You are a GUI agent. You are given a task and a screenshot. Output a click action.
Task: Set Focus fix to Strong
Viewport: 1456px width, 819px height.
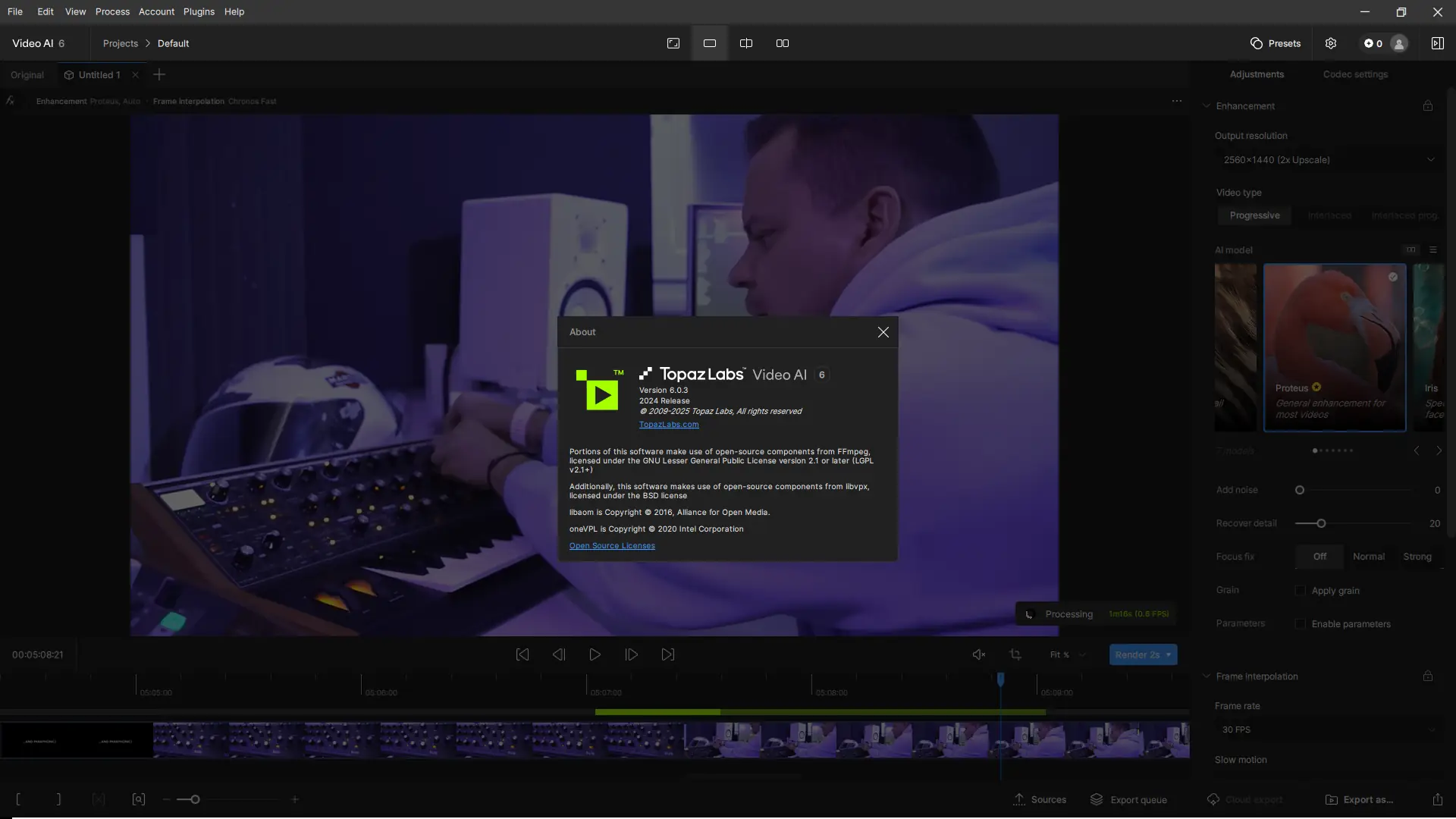click(1417, 557)
